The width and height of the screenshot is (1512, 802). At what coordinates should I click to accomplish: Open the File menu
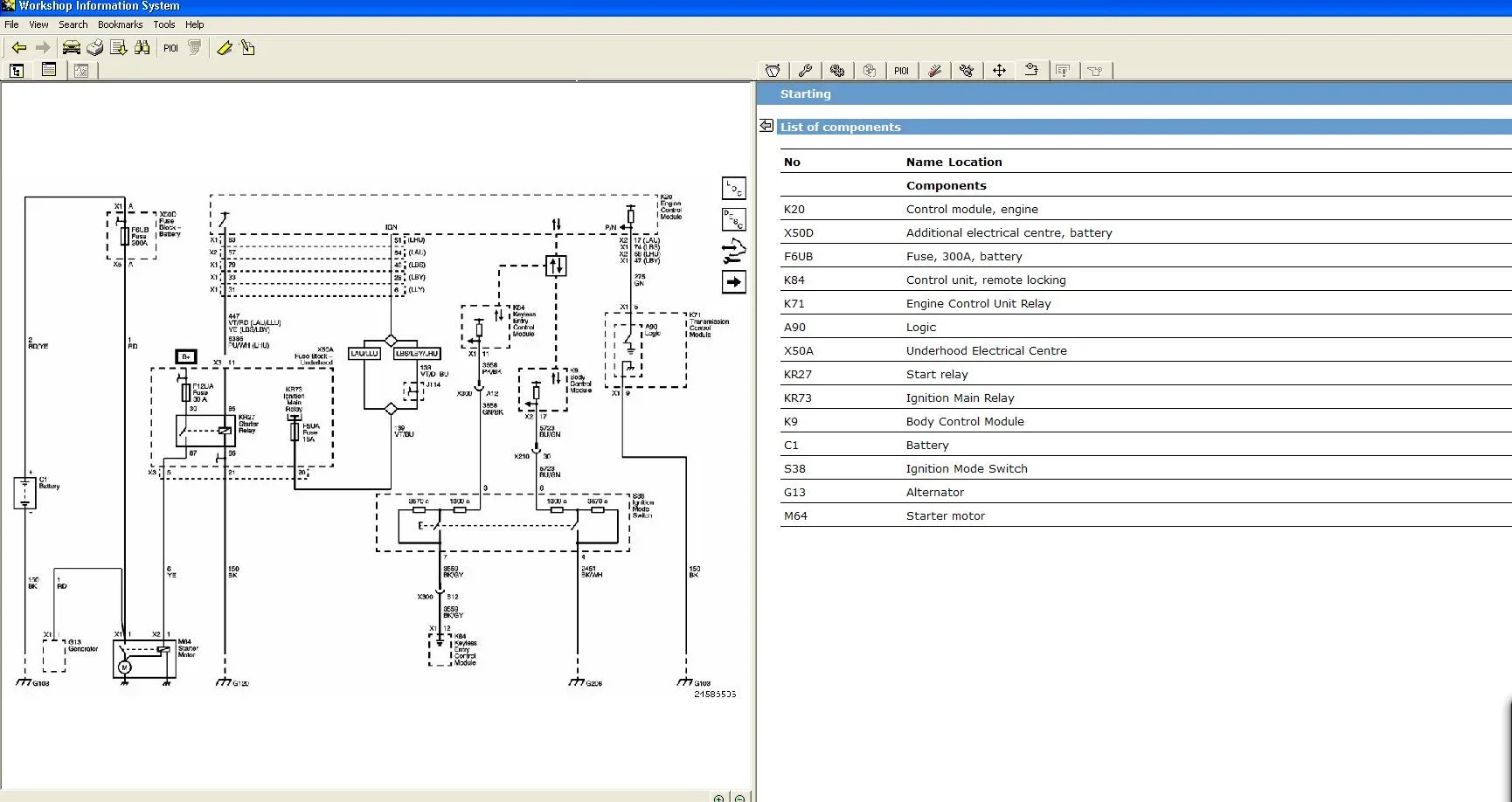coord(11,24)
